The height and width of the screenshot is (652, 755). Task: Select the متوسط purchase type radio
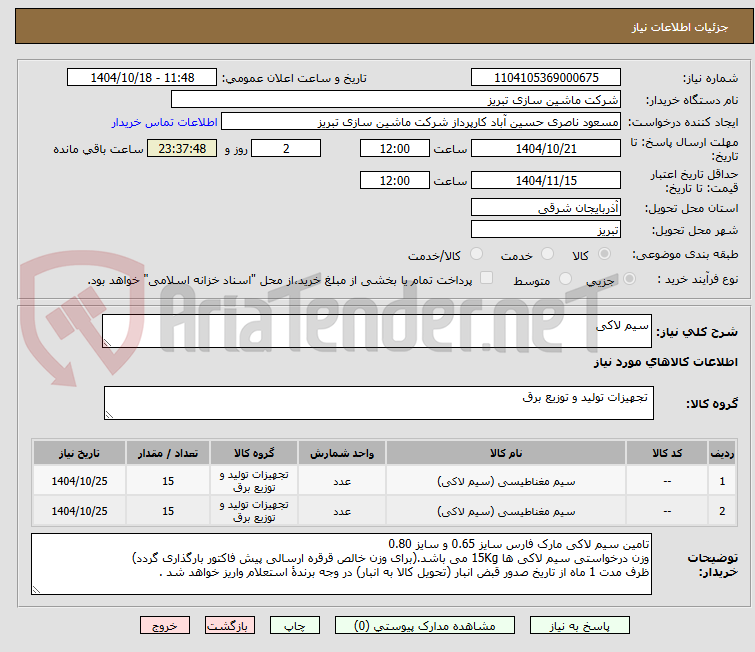click(565, 279)
